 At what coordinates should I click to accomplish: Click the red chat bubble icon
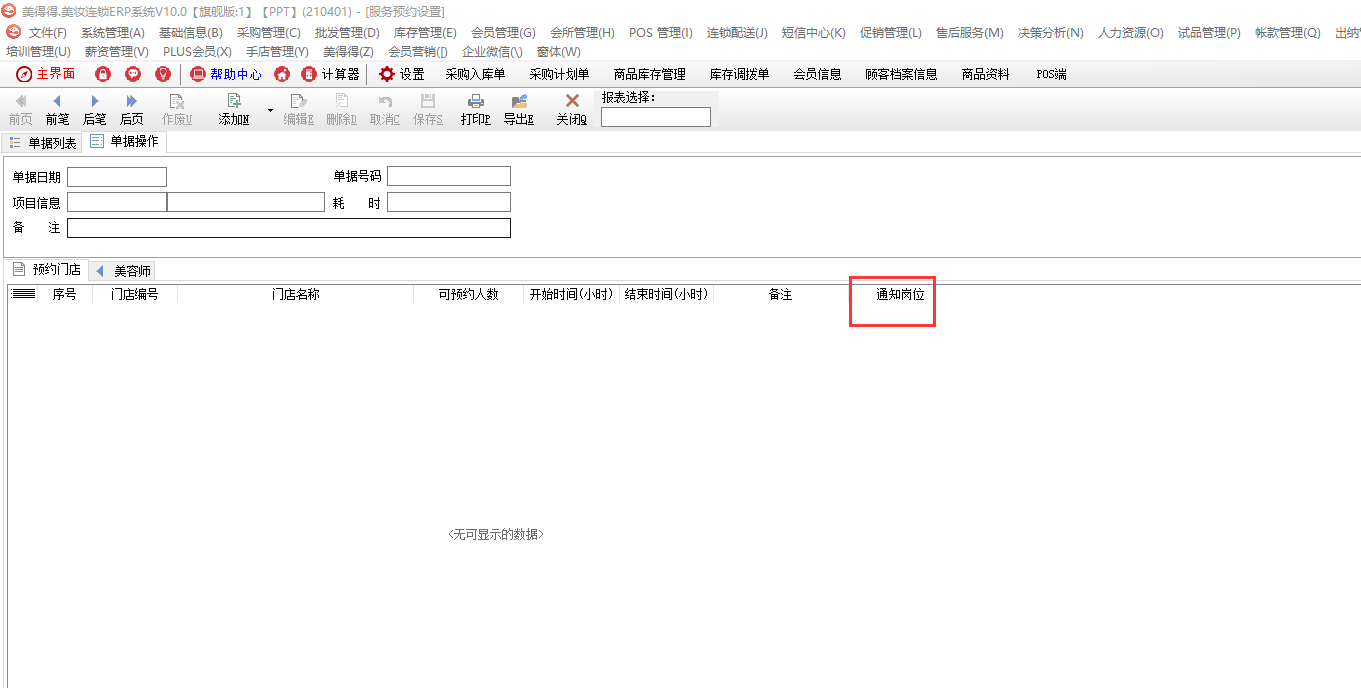(x=133, y=74)
